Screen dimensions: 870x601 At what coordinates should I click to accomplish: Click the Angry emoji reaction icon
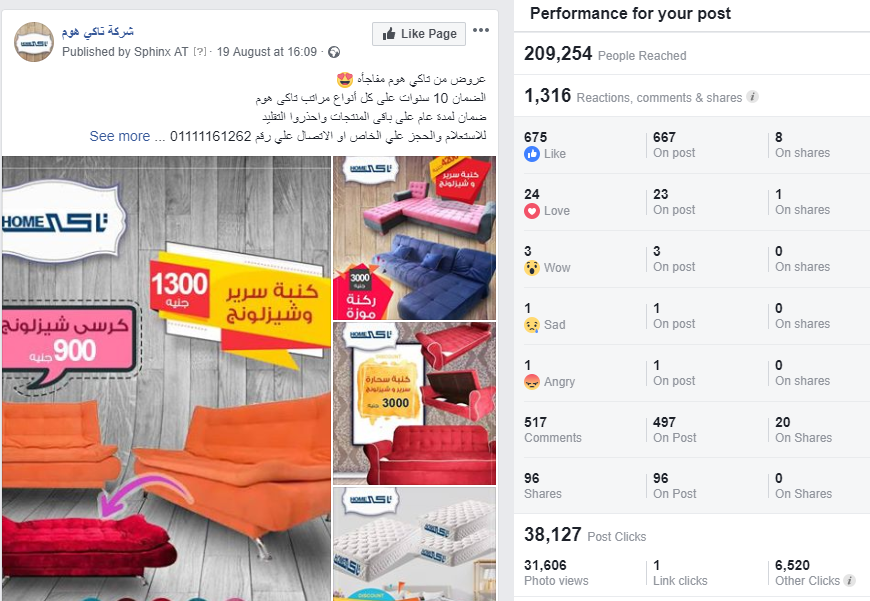tap(532, 382)
